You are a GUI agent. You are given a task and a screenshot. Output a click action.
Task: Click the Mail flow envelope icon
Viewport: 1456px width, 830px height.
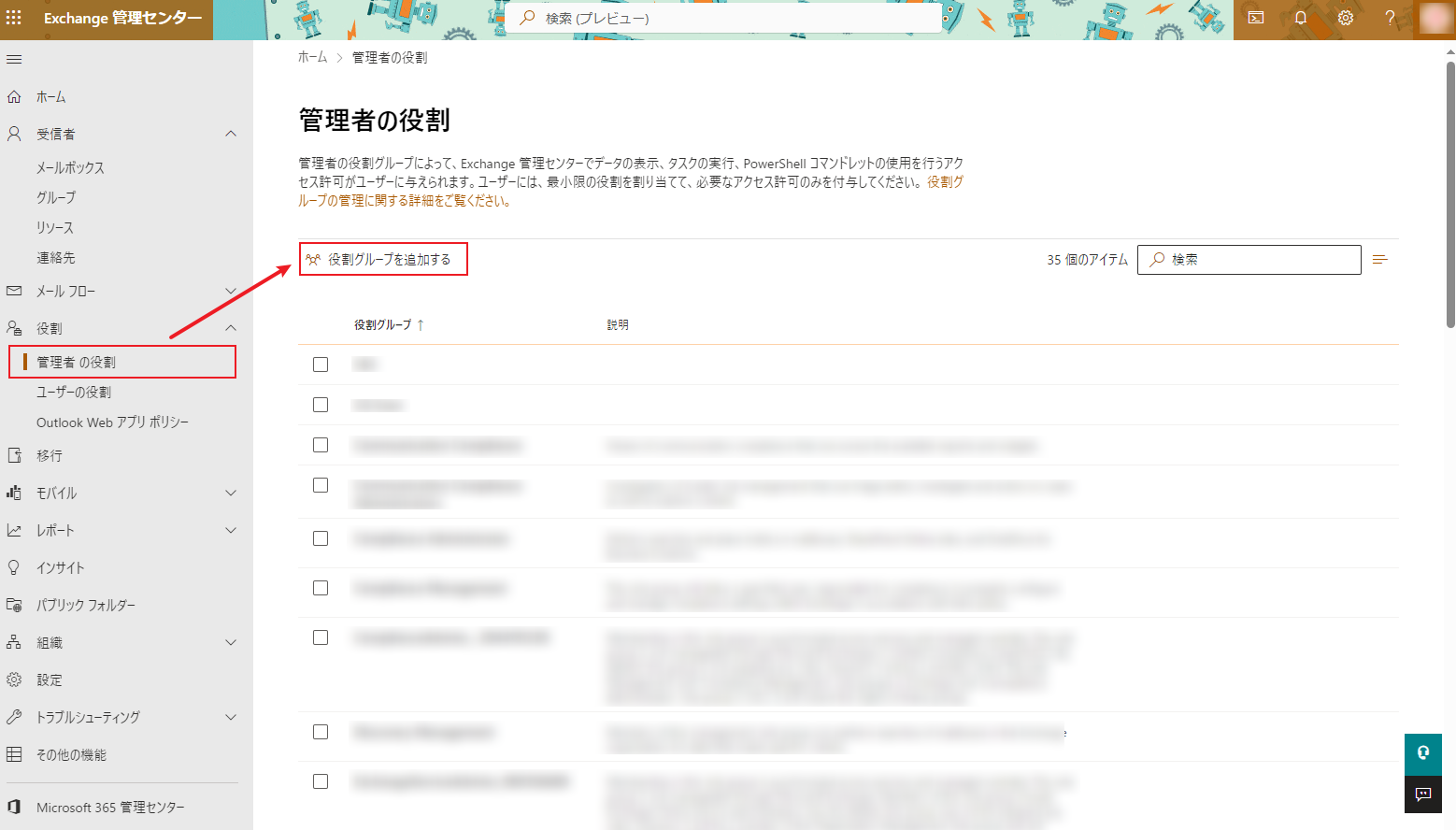coord(14,292)
